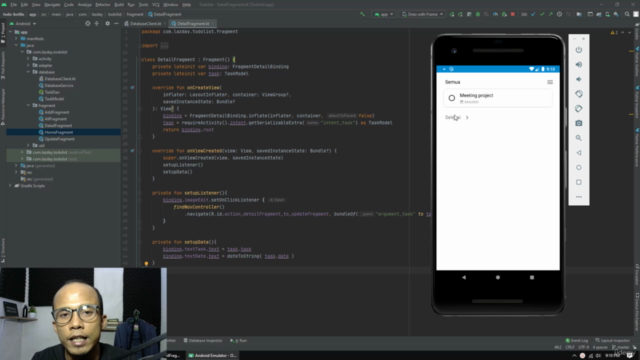Take an emulator screenshot with the camera icon
This screenshot has height=360, width=640.
(579, 123)
